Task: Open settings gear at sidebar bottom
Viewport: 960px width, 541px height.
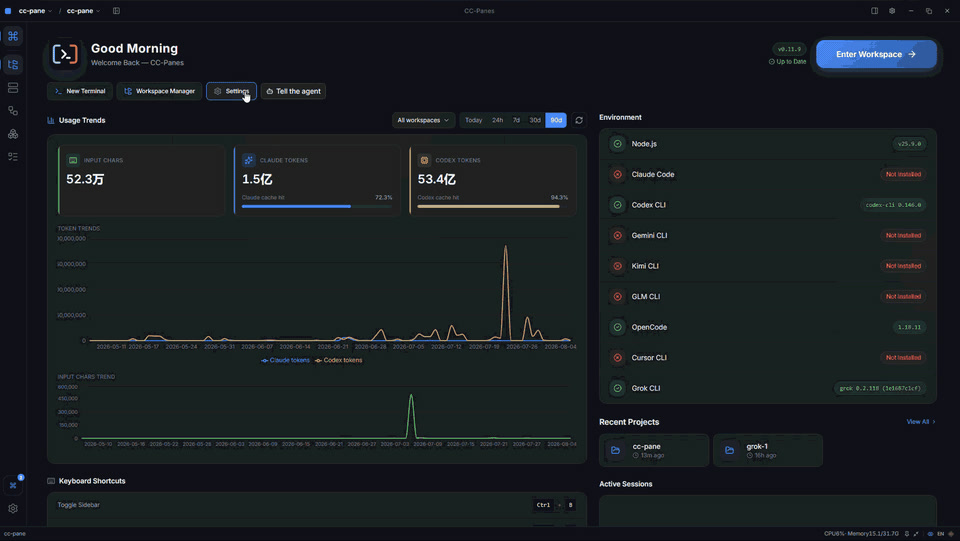Action: 13,509
